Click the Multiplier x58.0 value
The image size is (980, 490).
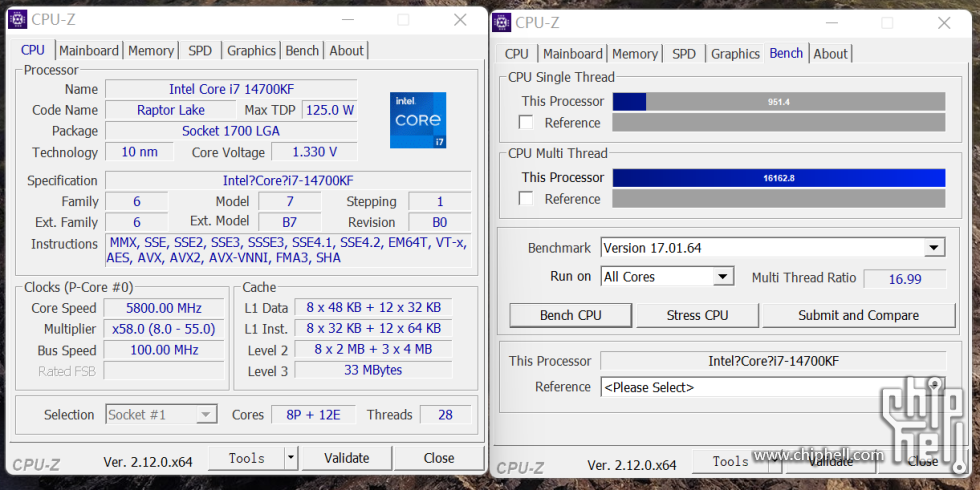tap(164, 329)
